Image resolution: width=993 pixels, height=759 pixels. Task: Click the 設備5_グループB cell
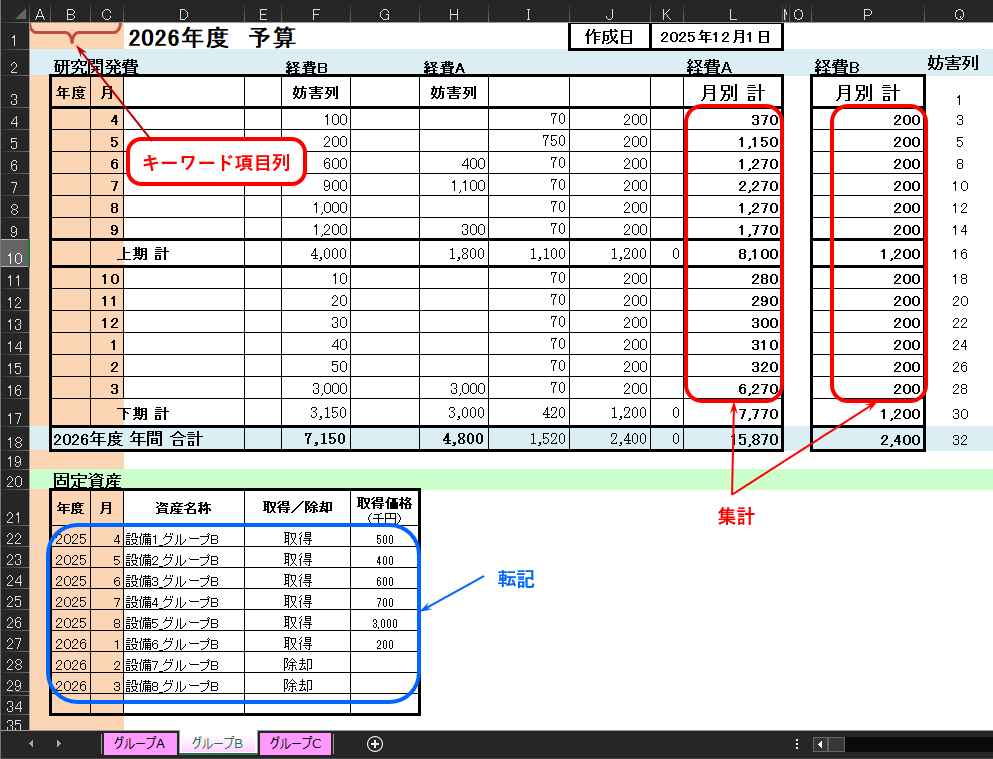184,623
